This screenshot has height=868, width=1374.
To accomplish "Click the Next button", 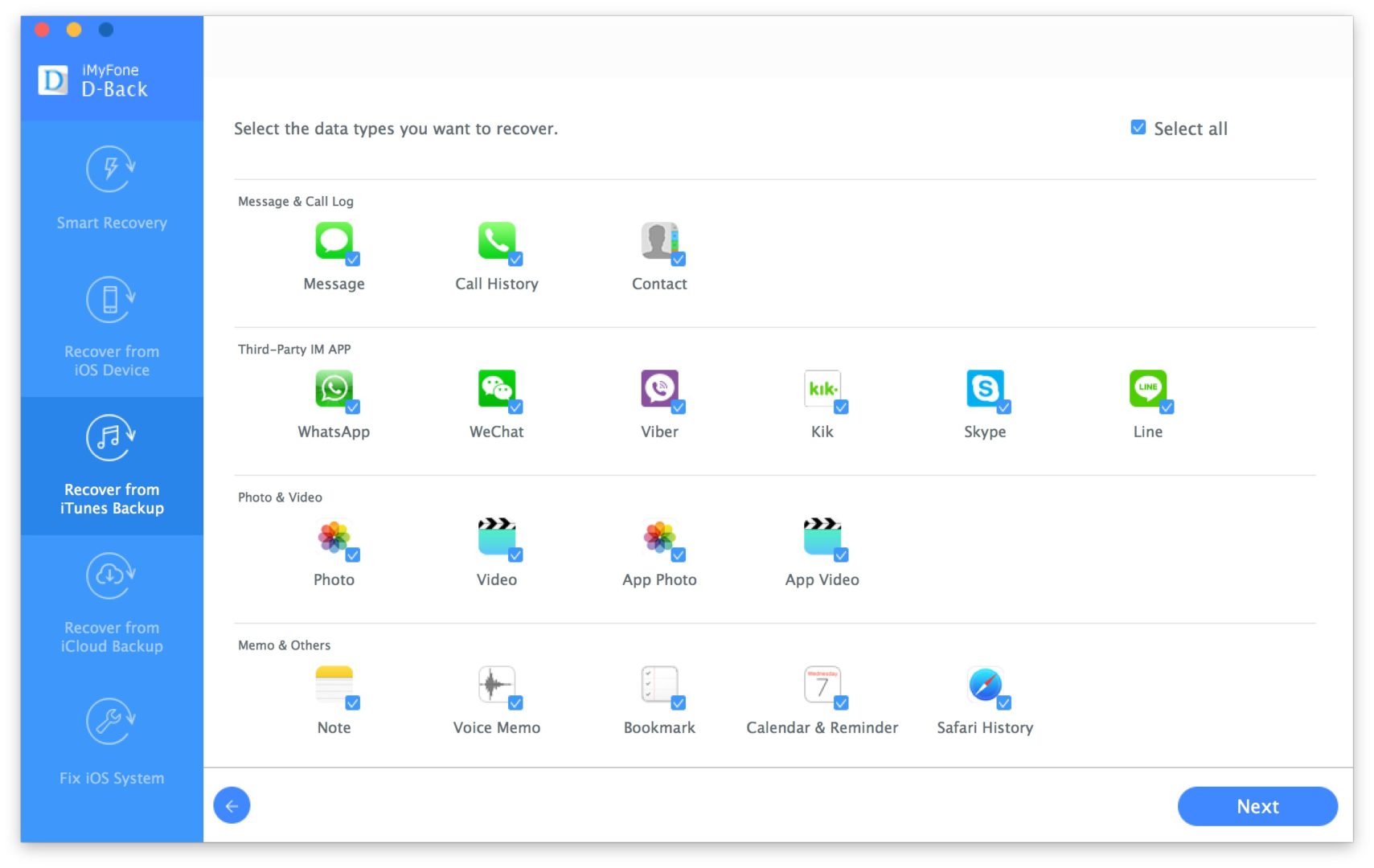I will 1257,806.
